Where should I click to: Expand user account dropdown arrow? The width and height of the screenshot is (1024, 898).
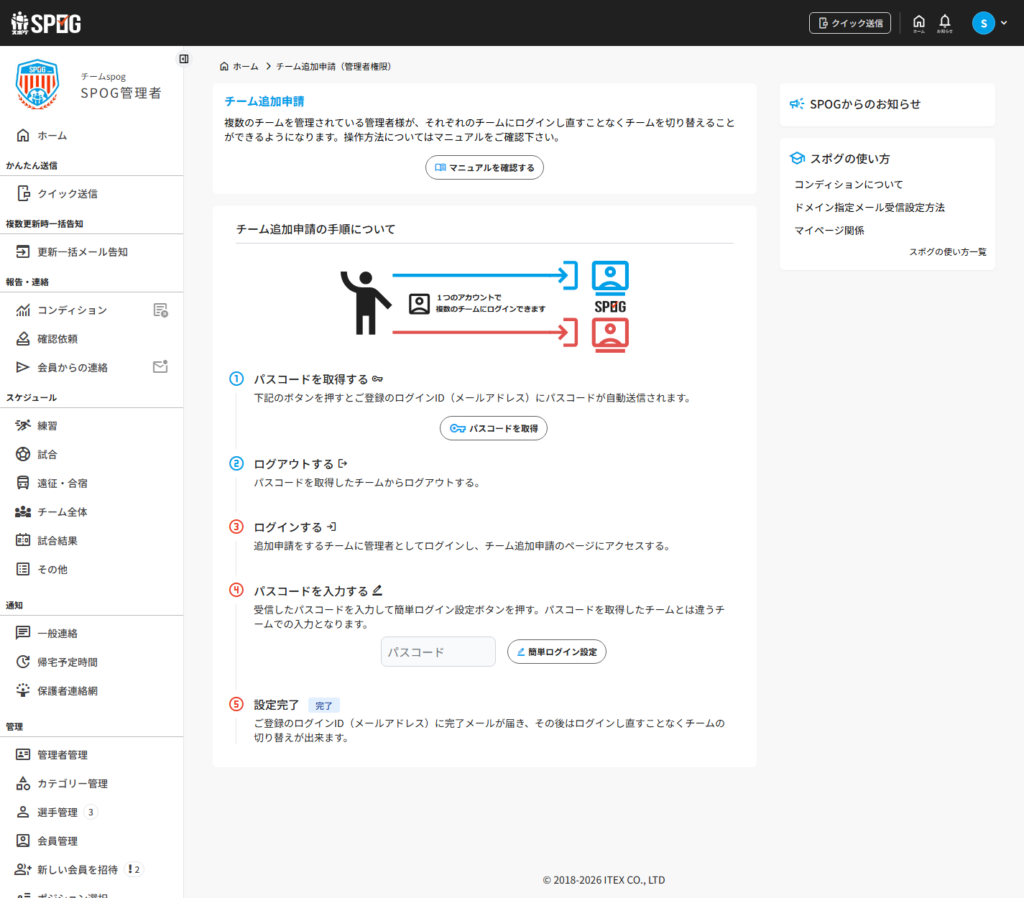pyautogui.click(x=1004, y=23)
